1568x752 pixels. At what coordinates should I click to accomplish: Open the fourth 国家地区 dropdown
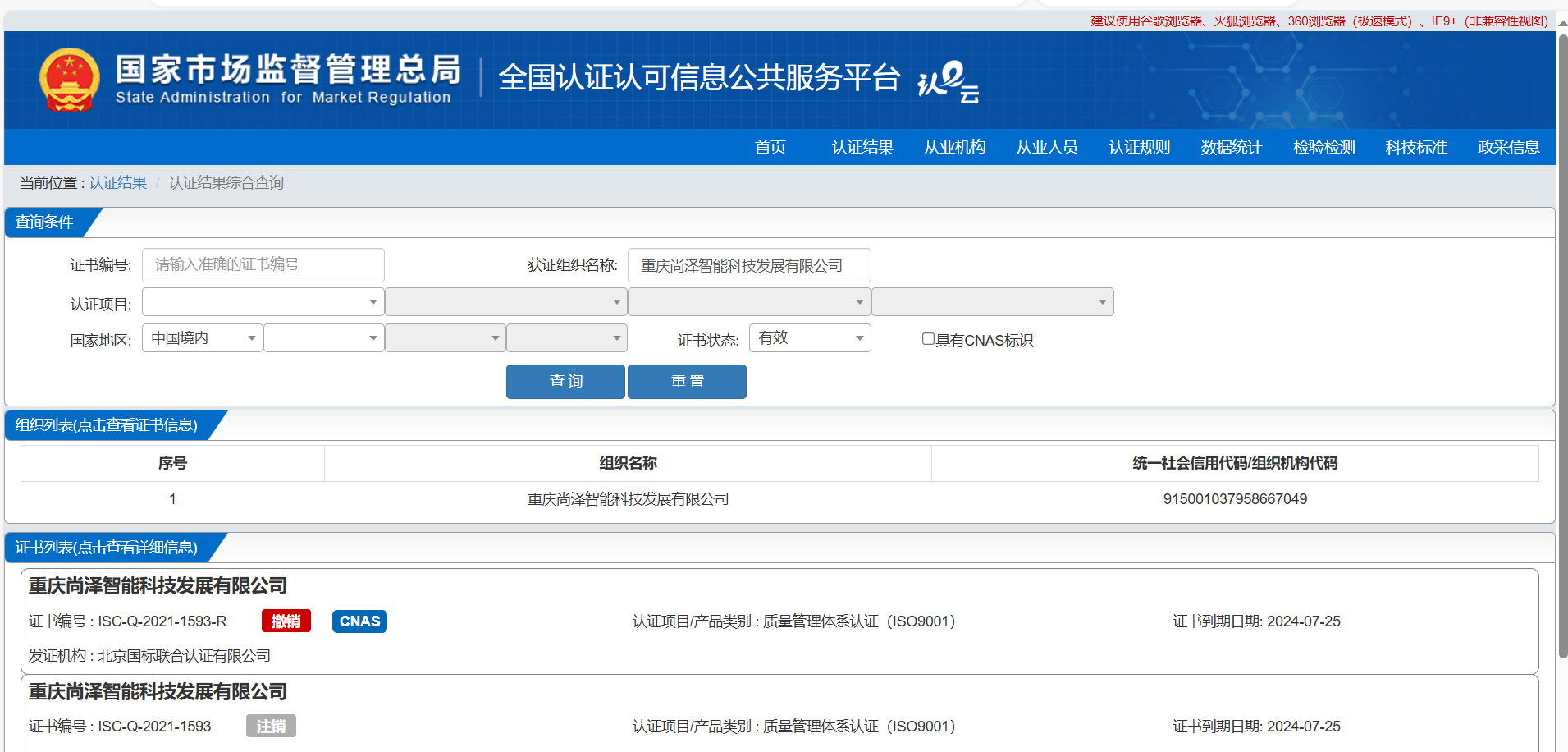[x=566, y=337]
